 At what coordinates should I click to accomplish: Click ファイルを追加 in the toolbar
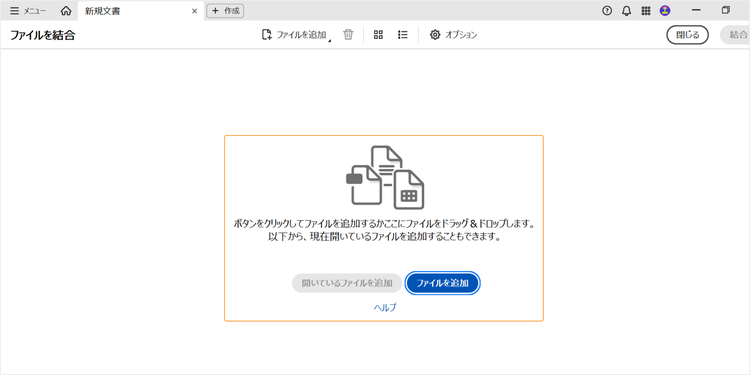294,35
